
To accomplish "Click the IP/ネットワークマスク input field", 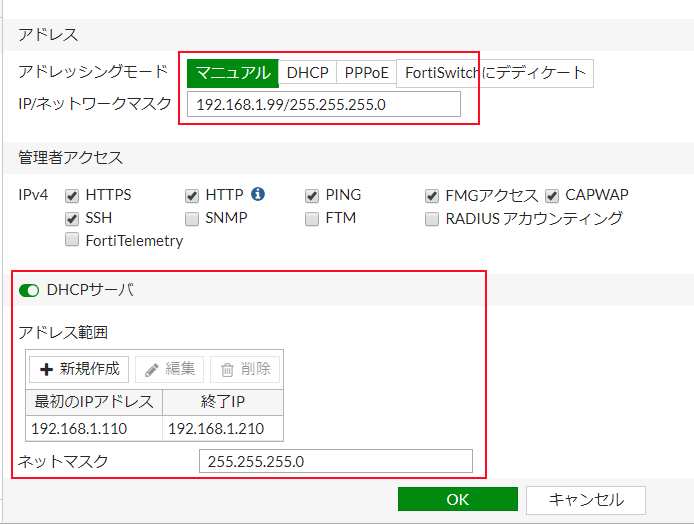I will (x=324, y=104).
